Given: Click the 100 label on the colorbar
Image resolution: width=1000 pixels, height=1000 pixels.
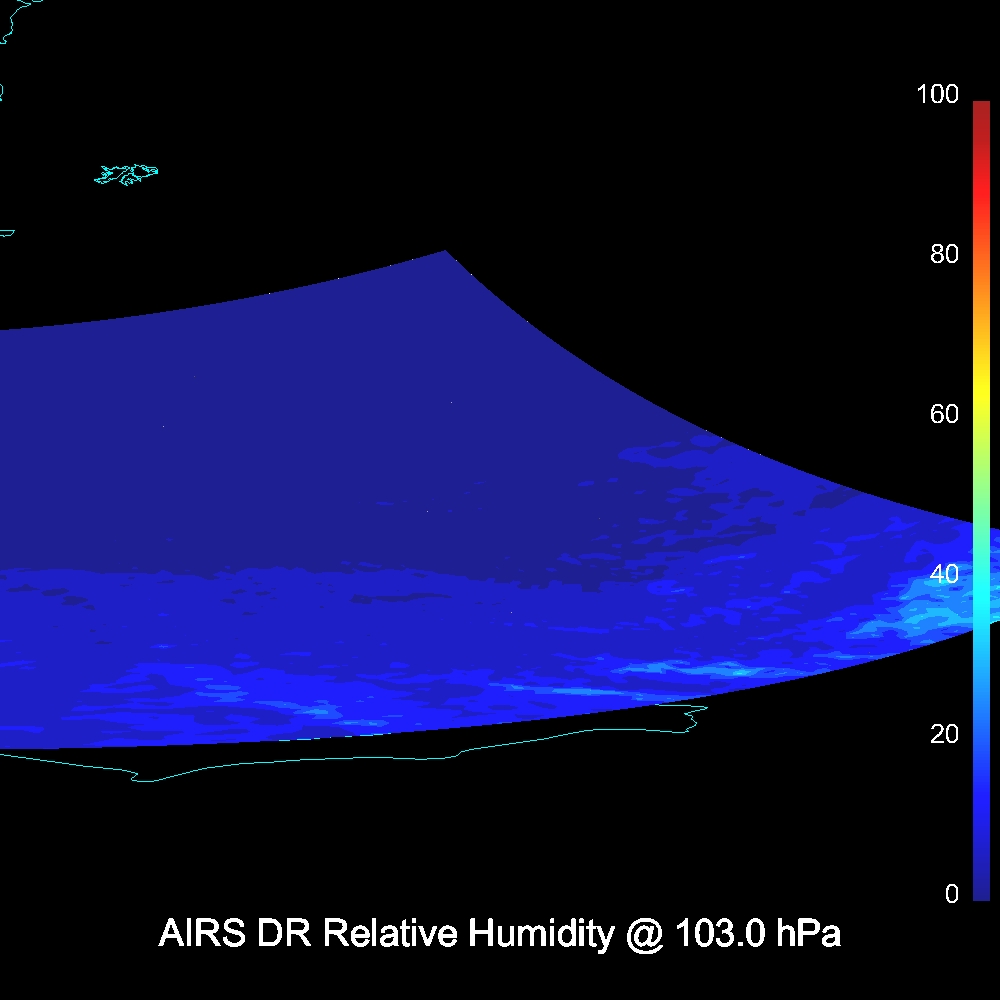Looking at the screenshot, I should pos(937,95).
